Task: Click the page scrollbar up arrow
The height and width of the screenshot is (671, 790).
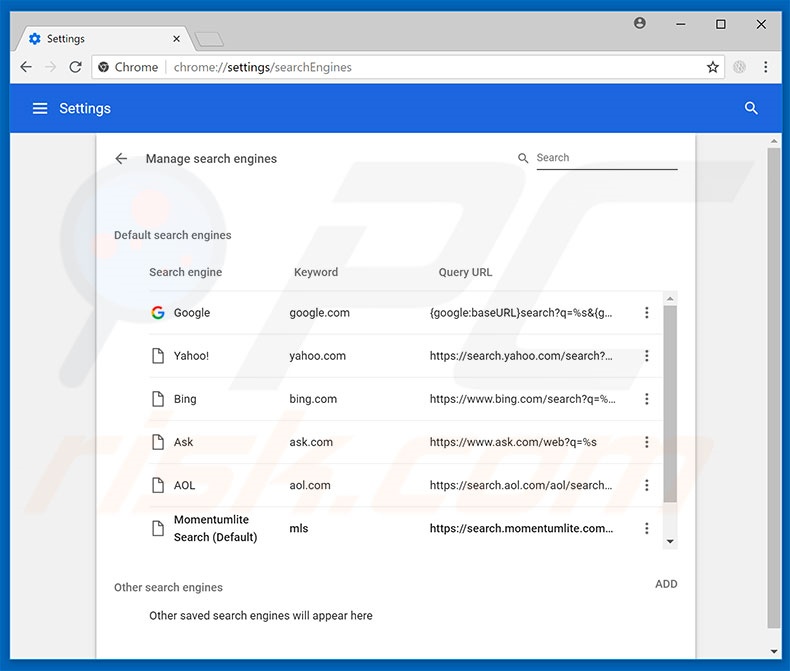Action: tap(774, 142)
